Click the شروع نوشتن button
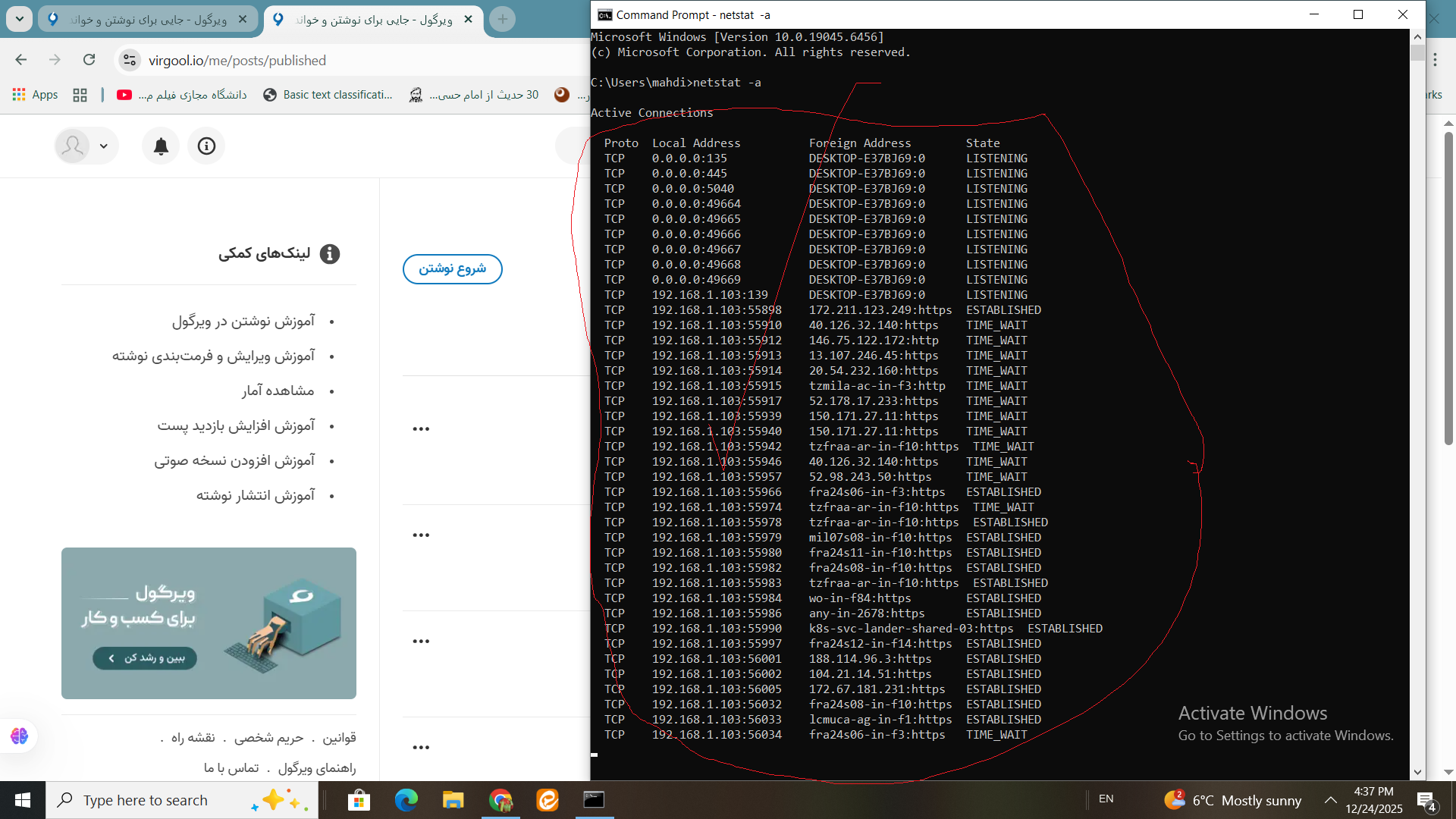Viewport: 1456px width, 819px height. [x=452, y=268]
